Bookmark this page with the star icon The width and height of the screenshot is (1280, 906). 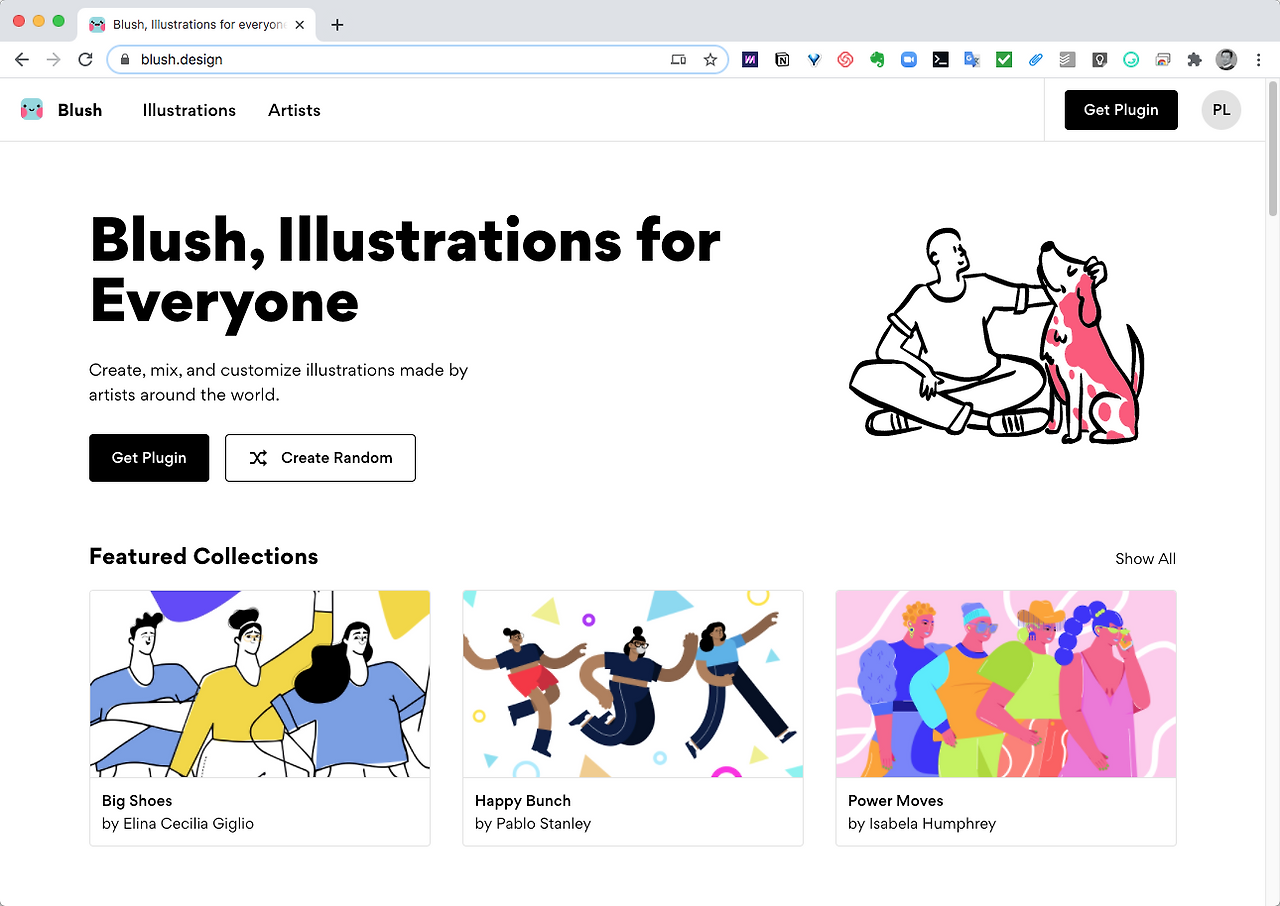coord(710,60)
